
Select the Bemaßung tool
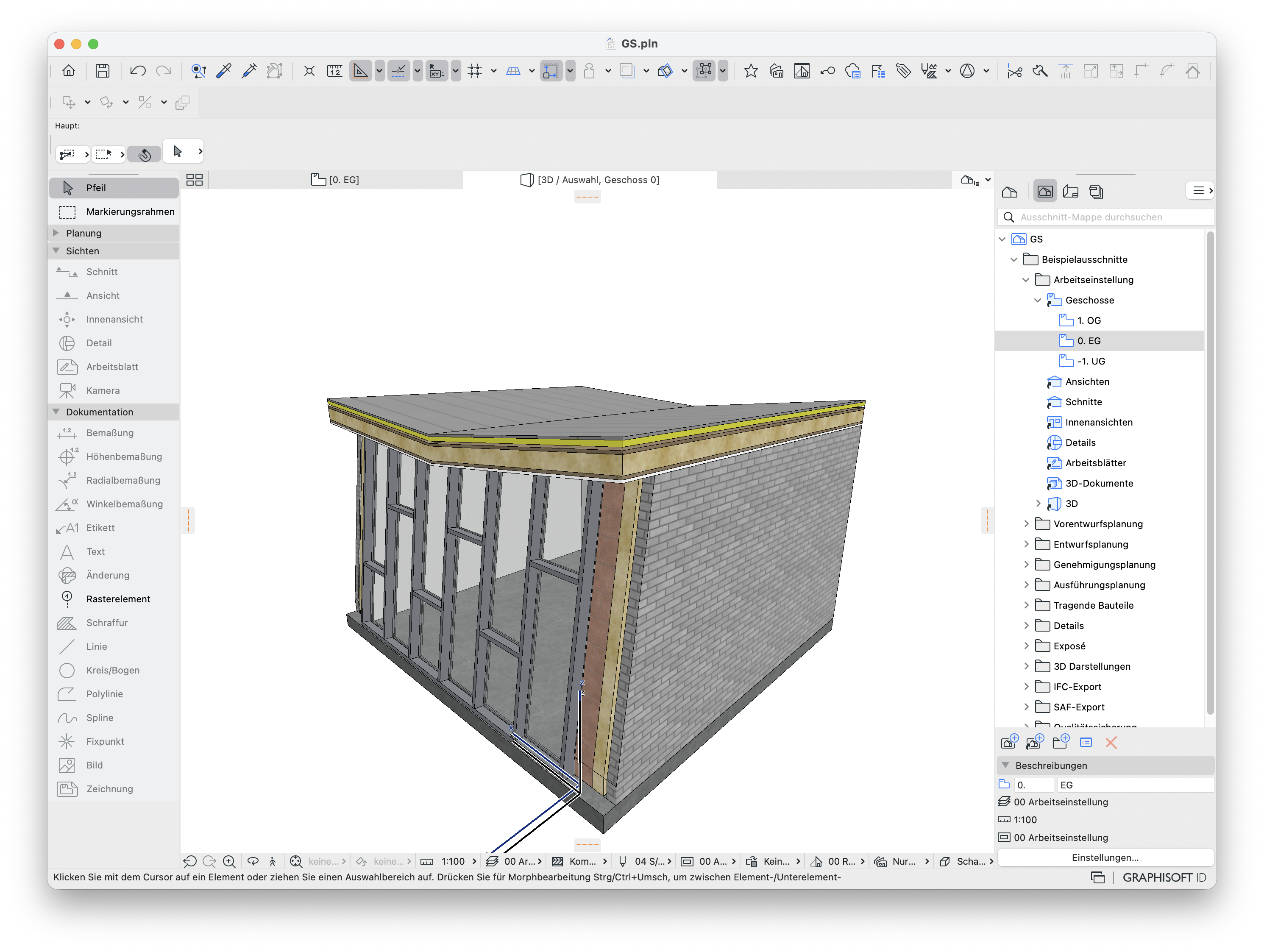(114, 433)
